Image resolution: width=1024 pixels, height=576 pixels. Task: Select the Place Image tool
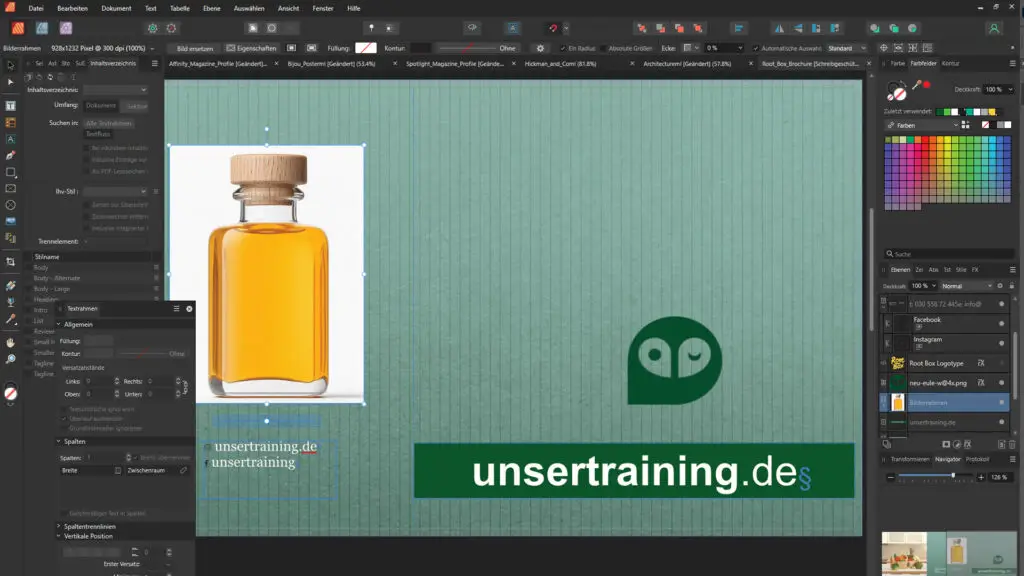[10, 221]
